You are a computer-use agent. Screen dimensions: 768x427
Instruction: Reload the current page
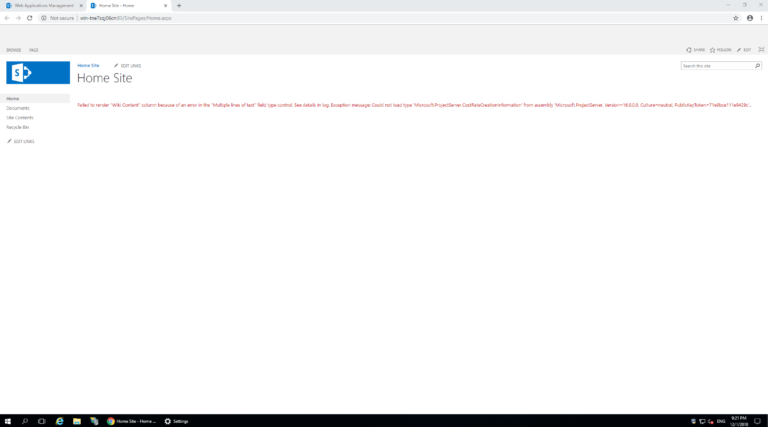(29, 18)
